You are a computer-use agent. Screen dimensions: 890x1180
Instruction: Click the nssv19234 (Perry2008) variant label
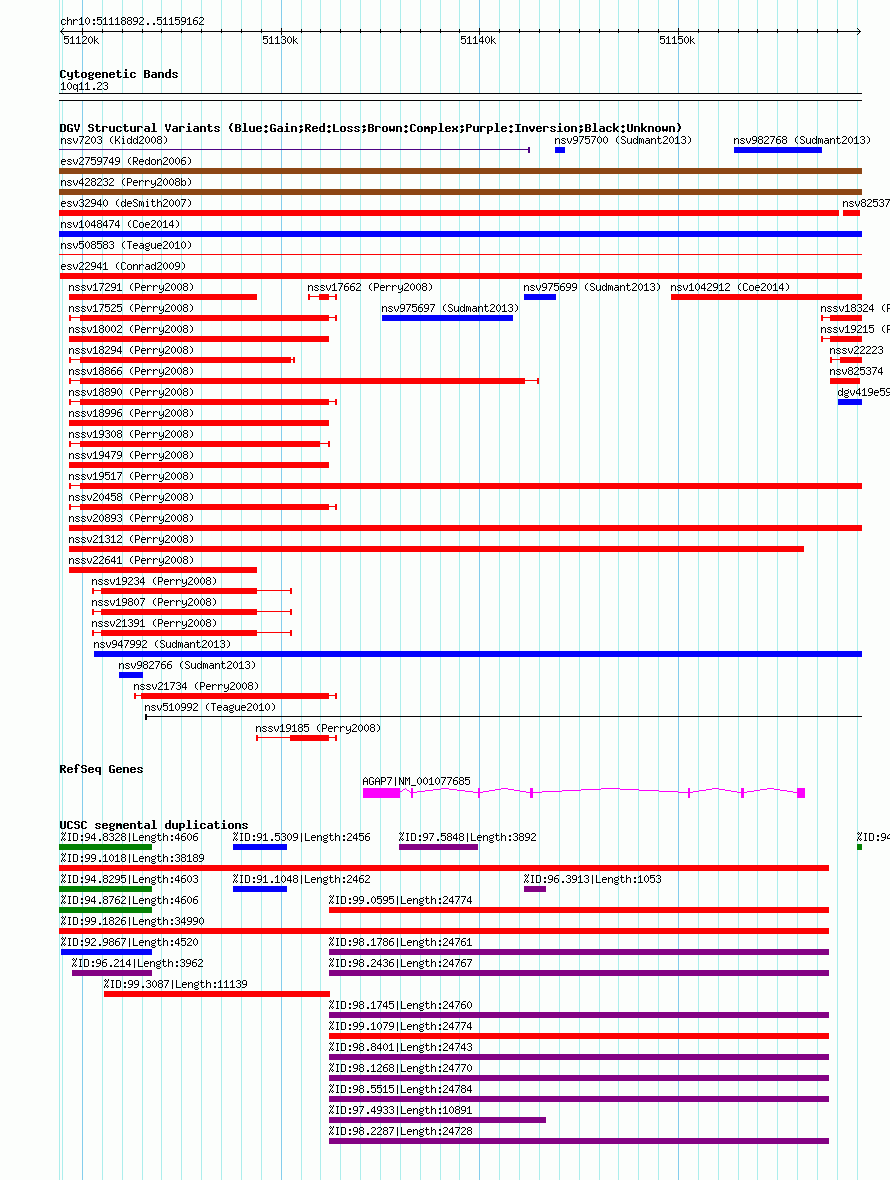pos(154,582)
